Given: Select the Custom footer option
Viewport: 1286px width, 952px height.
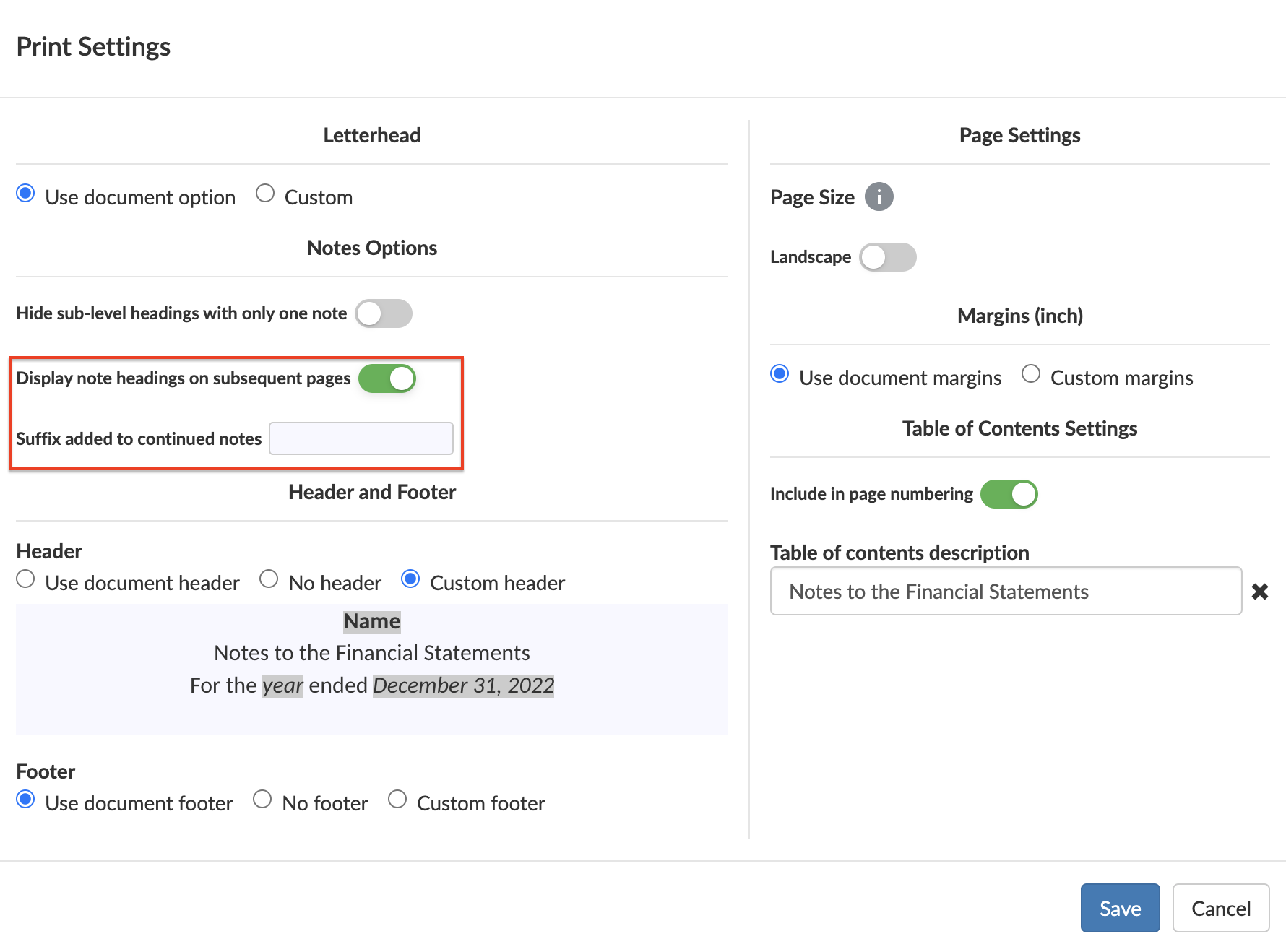Looking at the screenshot, I should coord(397,800).
